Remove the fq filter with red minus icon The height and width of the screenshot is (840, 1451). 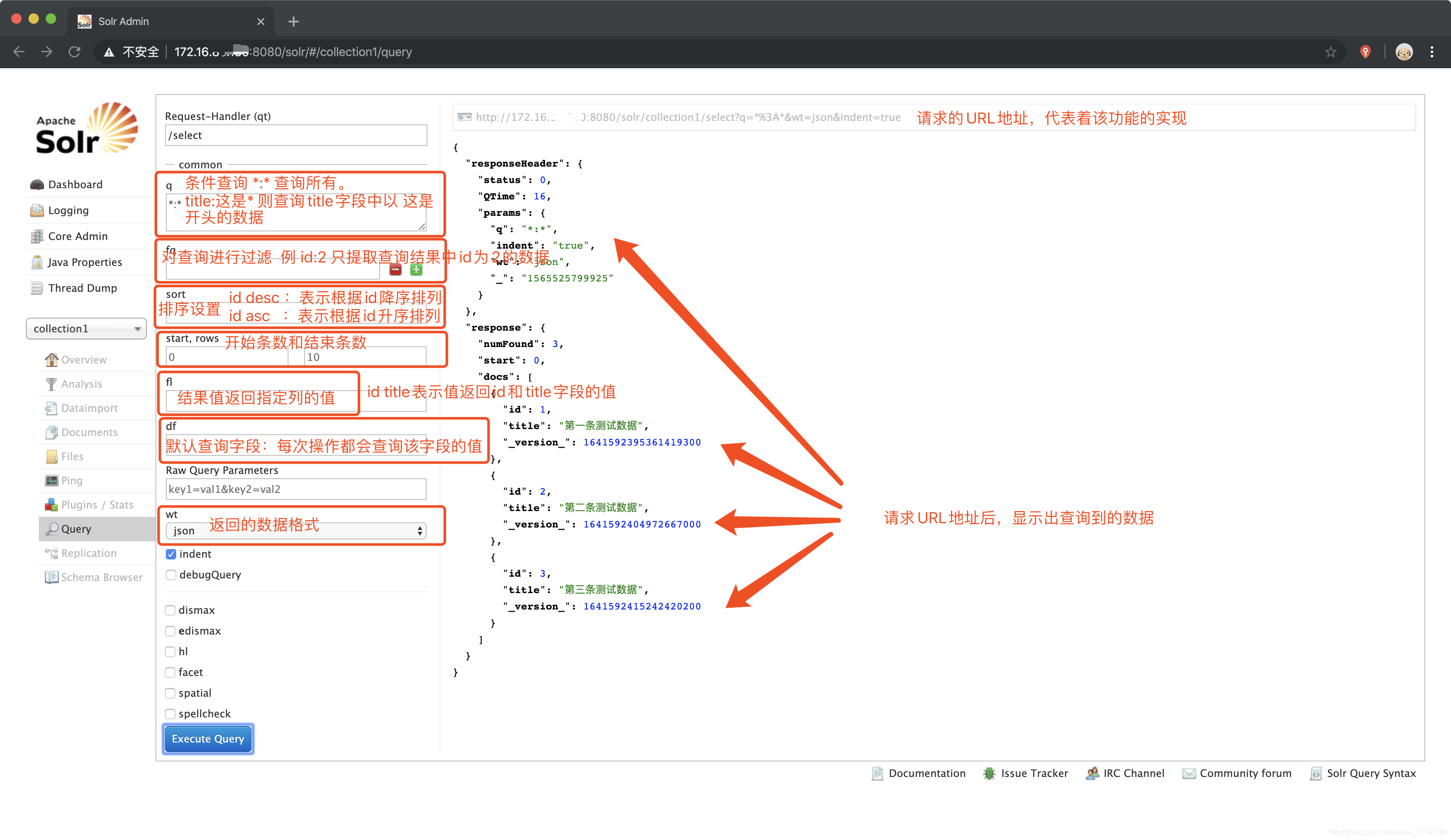[x=396, y=269]
